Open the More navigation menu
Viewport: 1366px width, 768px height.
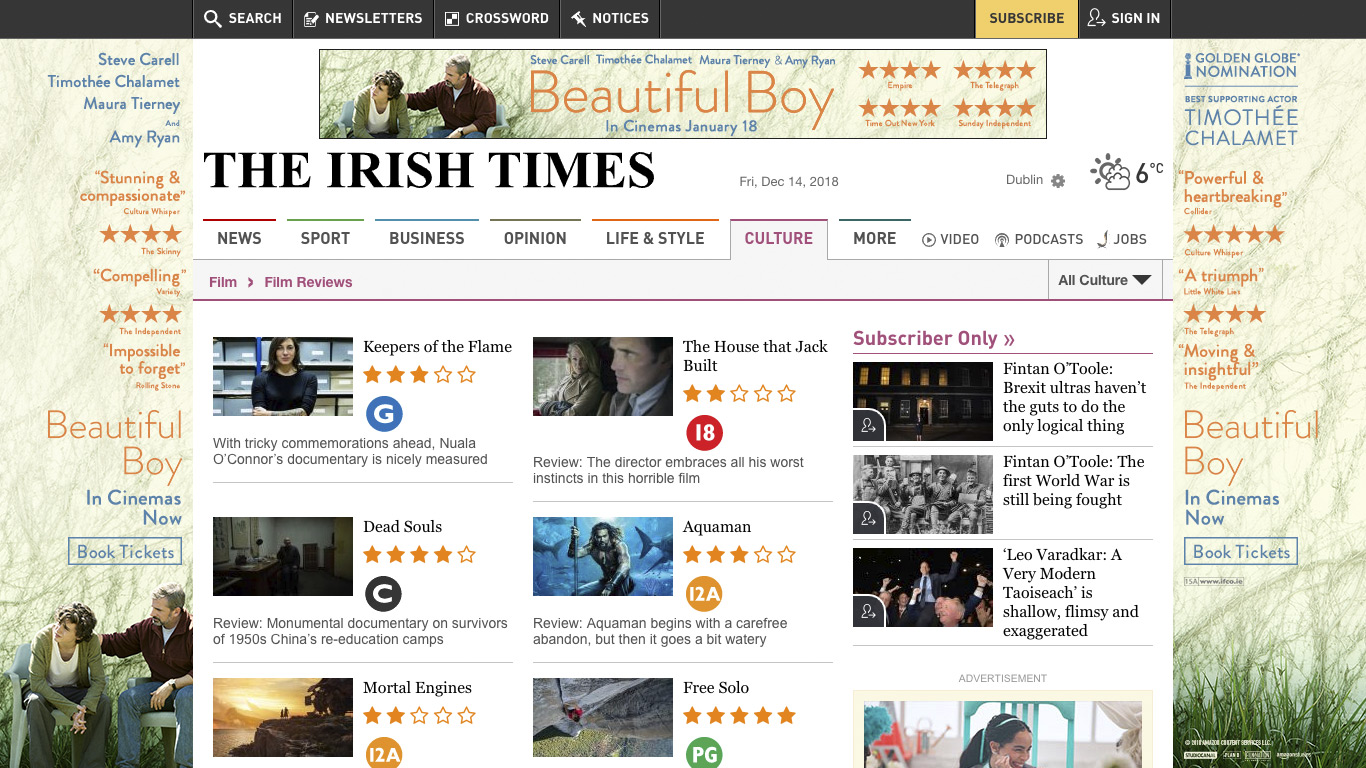874,239
